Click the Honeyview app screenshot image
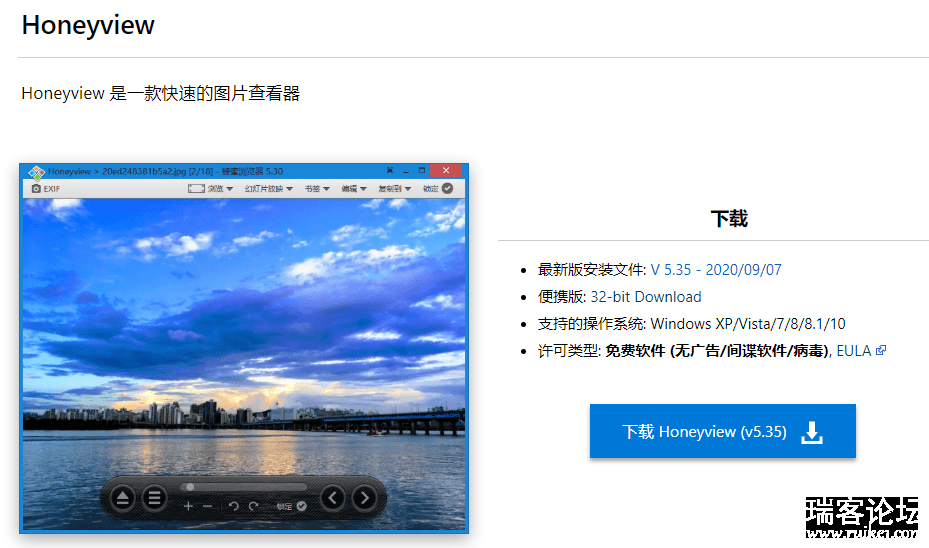This screenshot has height=548, width=929. 244,348
